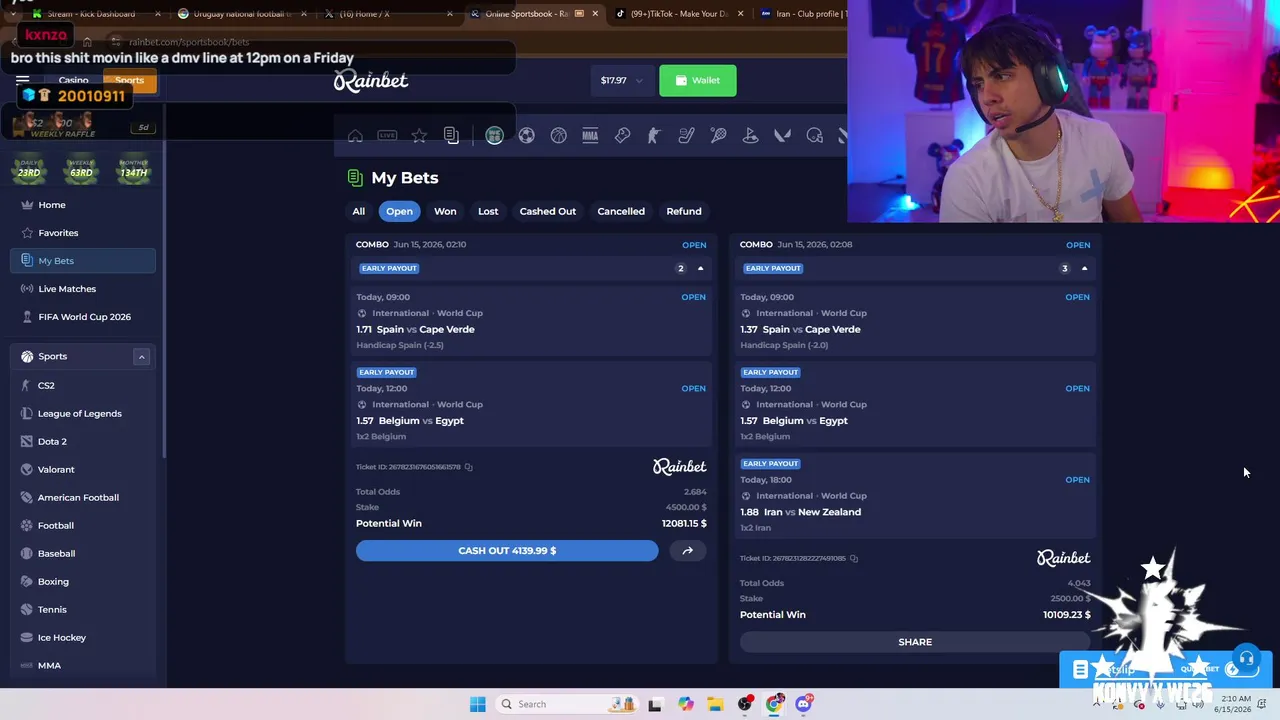The width and height of the screenshot is (1280, 720).
Task: Click the favorites star toolbar icon
Action: tap(419, 136)
